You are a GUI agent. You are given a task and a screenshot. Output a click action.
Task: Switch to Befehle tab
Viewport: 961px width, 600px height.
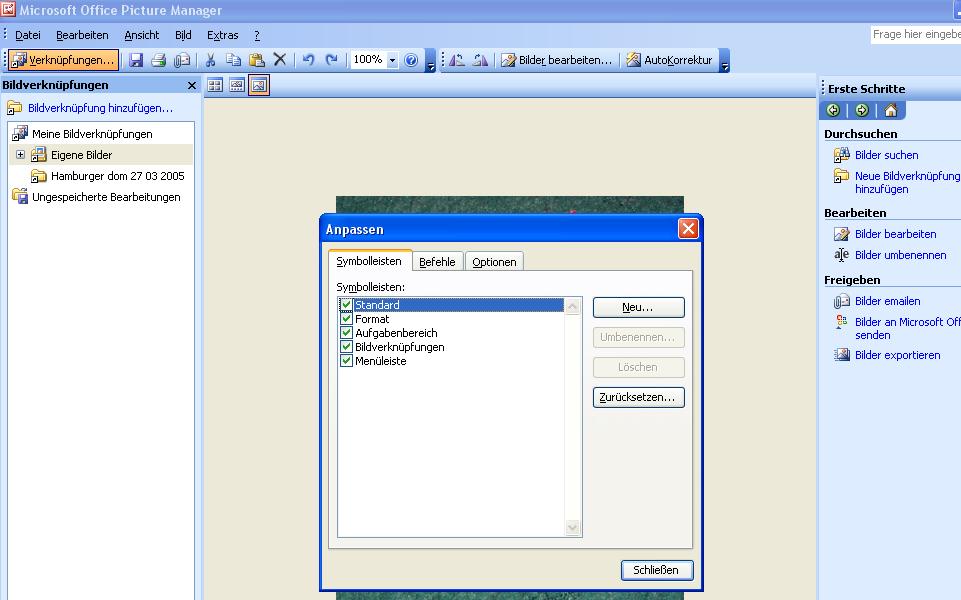pos(437,262)
